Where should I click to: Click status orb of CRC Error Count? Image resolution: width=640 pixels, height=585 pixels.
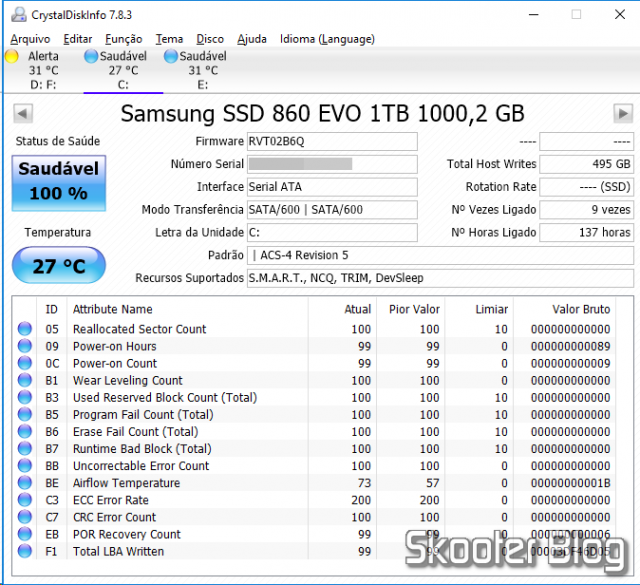[25, 517]
